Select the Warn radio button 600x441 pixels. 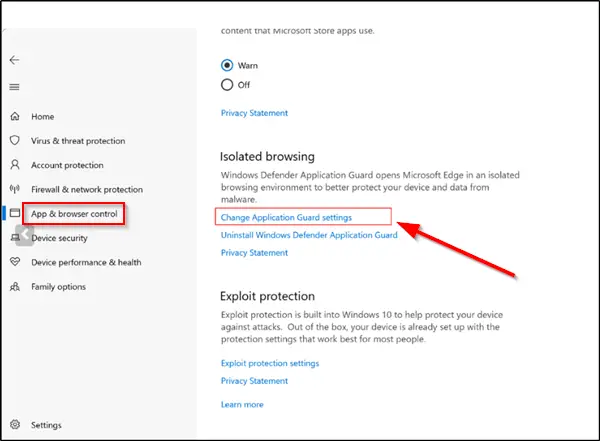[x=227, y=66]
